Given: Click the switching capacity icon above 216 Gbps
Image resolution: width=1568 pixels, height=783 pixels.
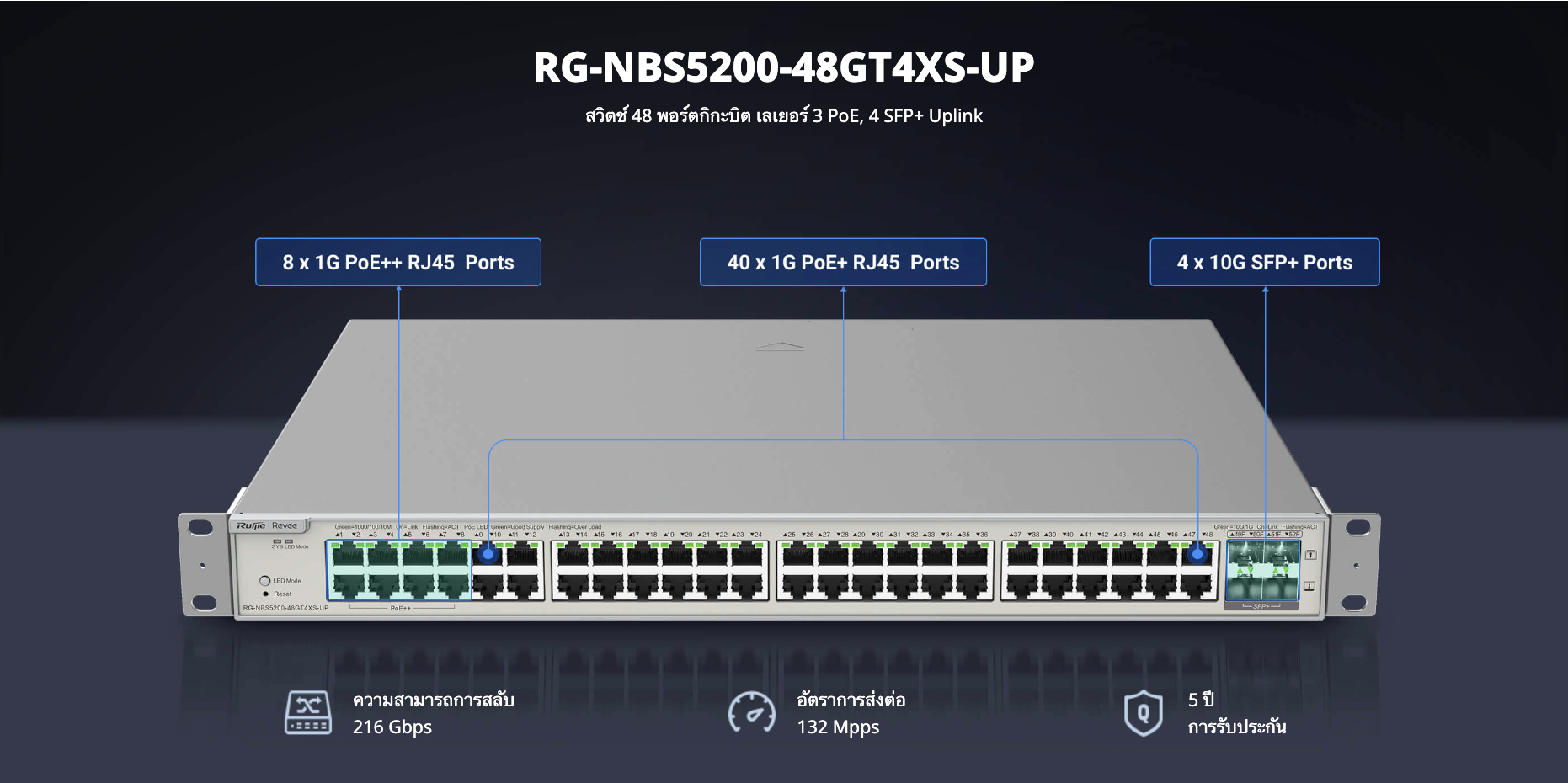Looking at the screenshot, I should point(307,712).
